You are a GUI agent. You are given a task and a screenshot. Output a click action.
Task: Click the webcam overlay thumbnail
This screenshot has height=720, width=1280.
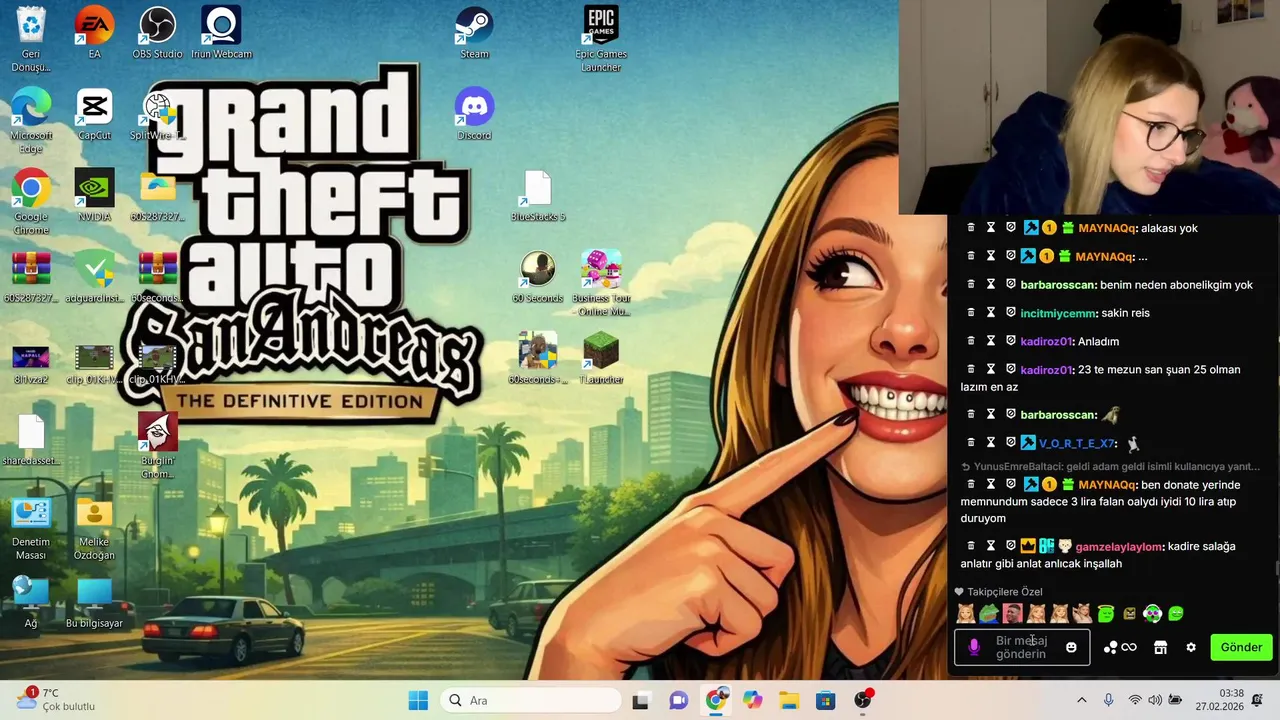pyautogui.click(x=1089, y=107)
